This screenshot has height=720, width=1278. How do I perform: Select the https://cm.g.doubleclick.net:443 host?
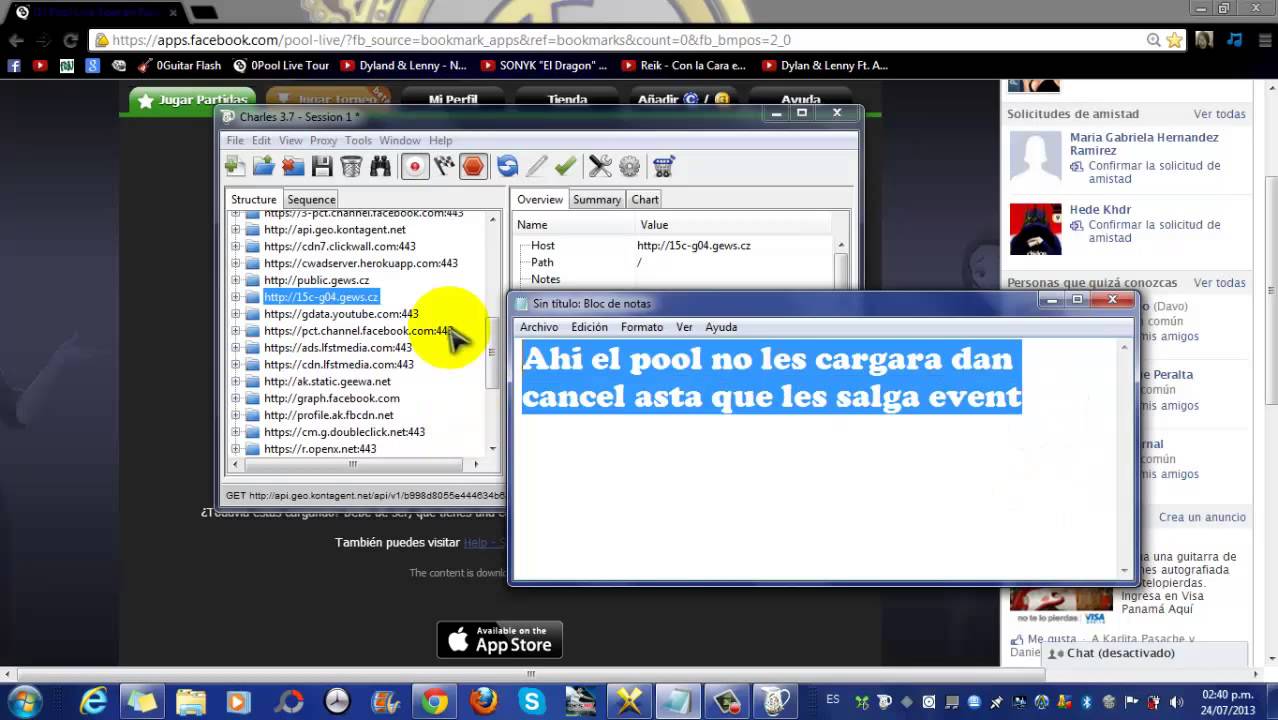(344, 432)
